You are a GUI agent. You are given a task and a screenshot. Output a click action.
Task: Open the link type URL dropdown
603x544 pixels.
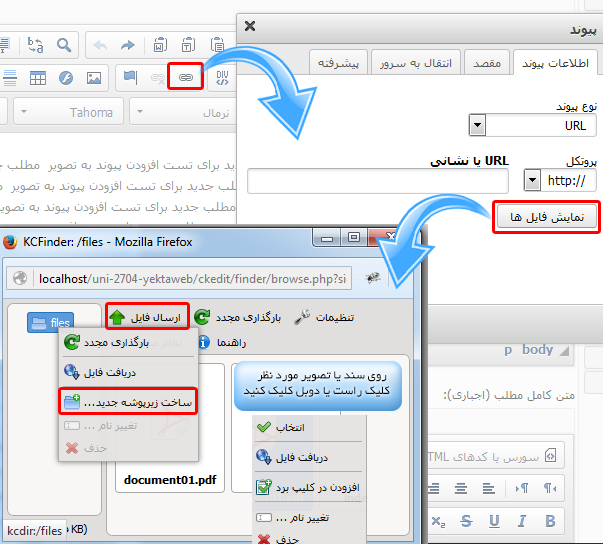click(x=477, y=126)
